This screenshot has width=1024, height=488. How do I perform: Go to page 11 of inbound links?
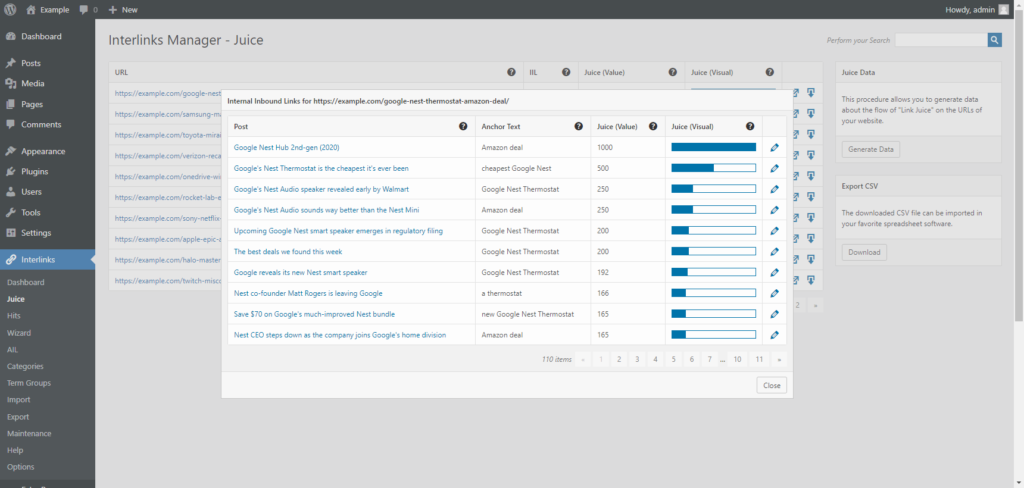759,359
